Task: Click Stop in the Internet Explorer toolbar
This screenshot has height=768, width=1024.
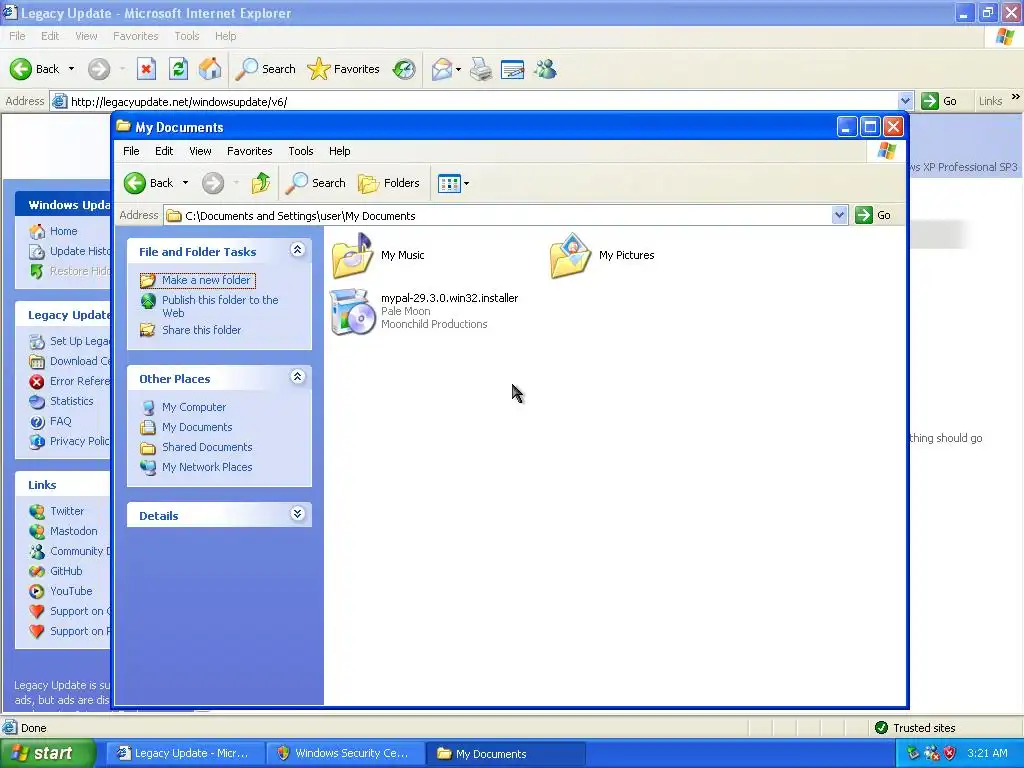Action: [x=146, y=69]
